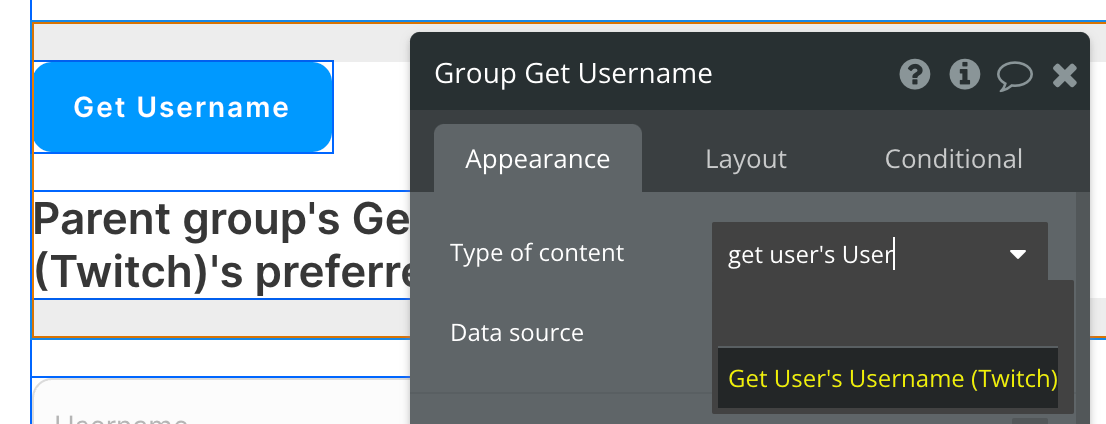Click the speech bubble comment icon

(1015, 75)
